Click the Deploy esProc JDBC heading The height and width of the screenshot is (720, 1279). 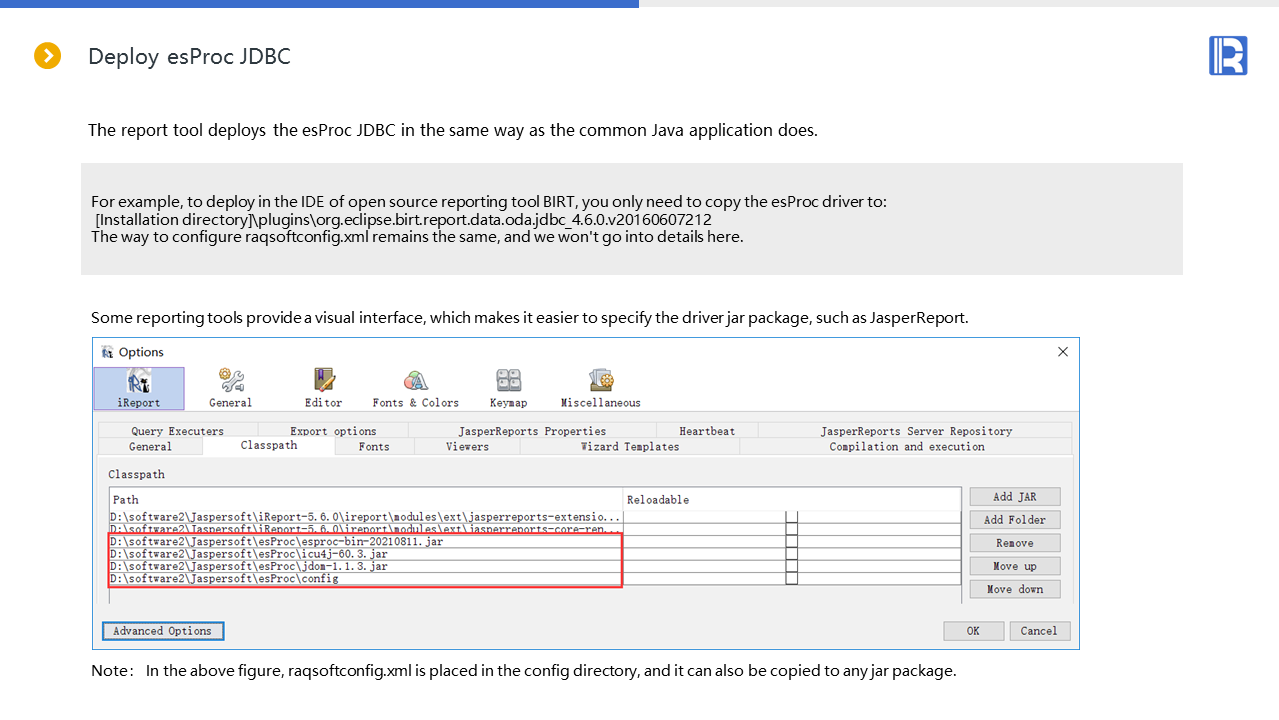point(189,56)
